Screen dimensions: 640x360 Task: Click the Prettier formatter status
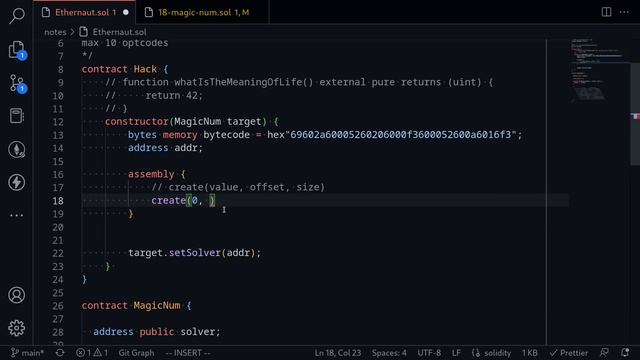(x=569, y=353)
